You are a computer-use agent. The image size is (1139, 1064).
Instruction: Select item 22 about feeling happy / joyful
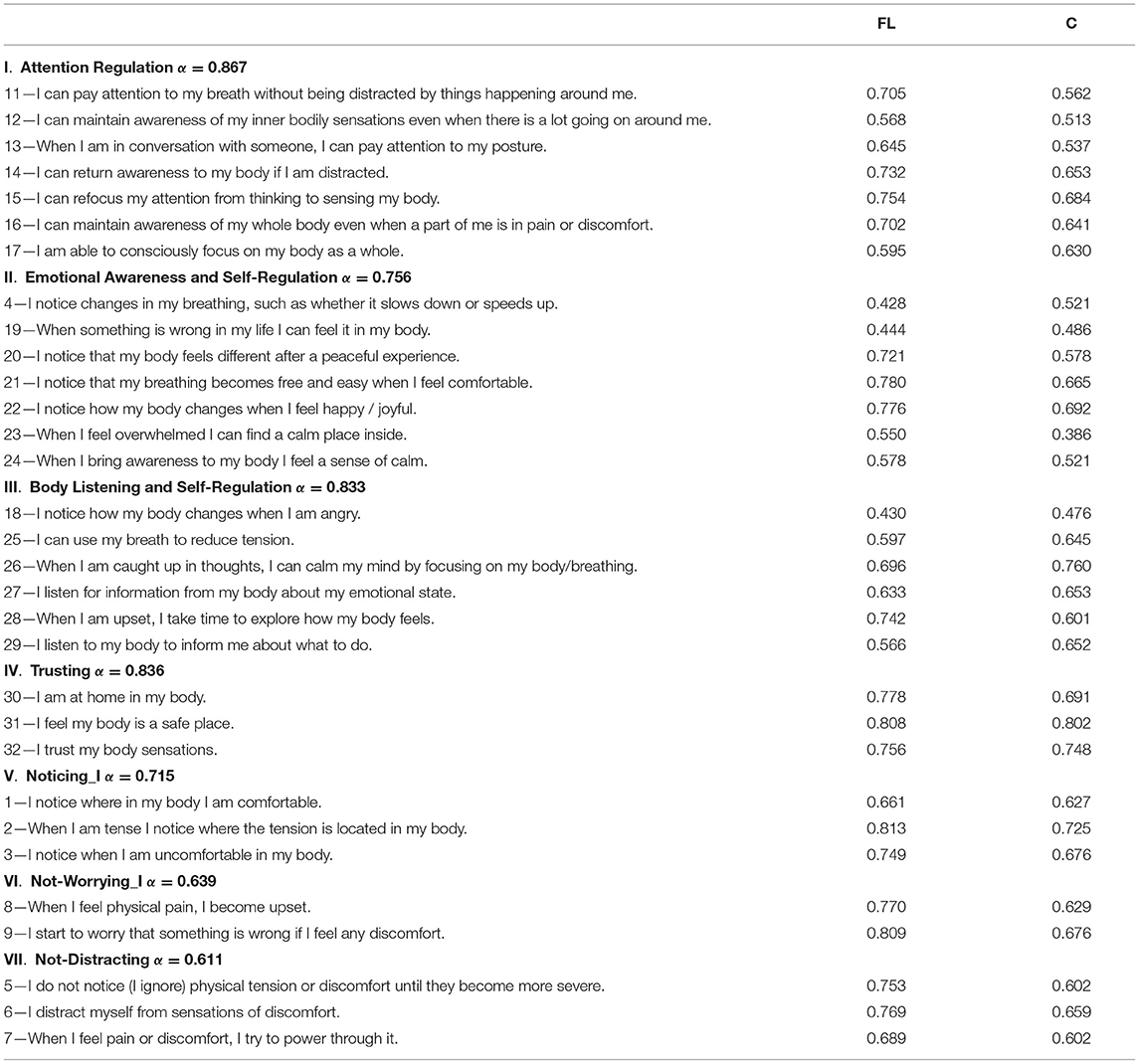210,408
